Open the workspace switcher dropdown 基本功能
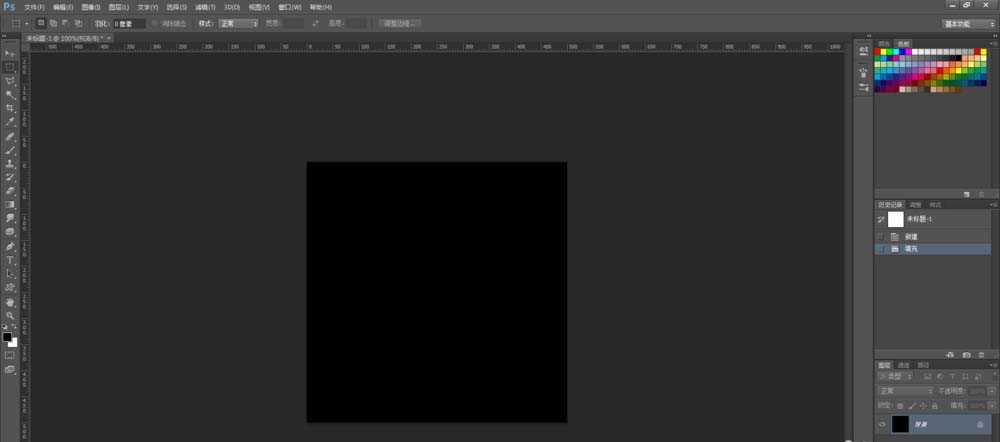Image resolution: width=1000 pixels, height=442 pixels. pyautogui.click(x=968, y=22)
